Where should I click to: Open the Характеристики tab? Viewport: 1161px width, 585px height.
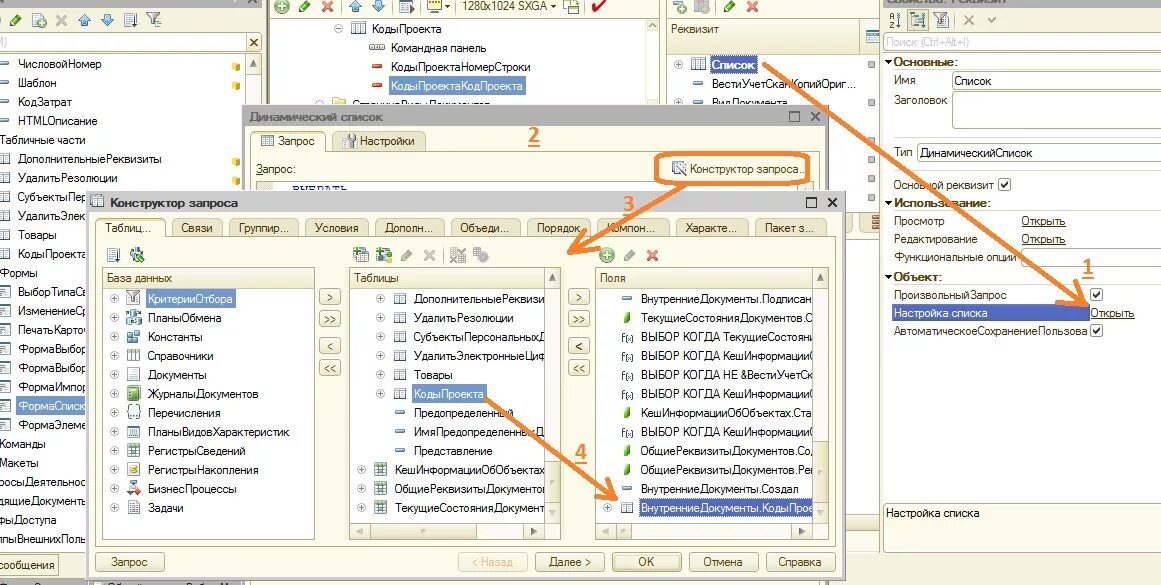coord(712,228)
